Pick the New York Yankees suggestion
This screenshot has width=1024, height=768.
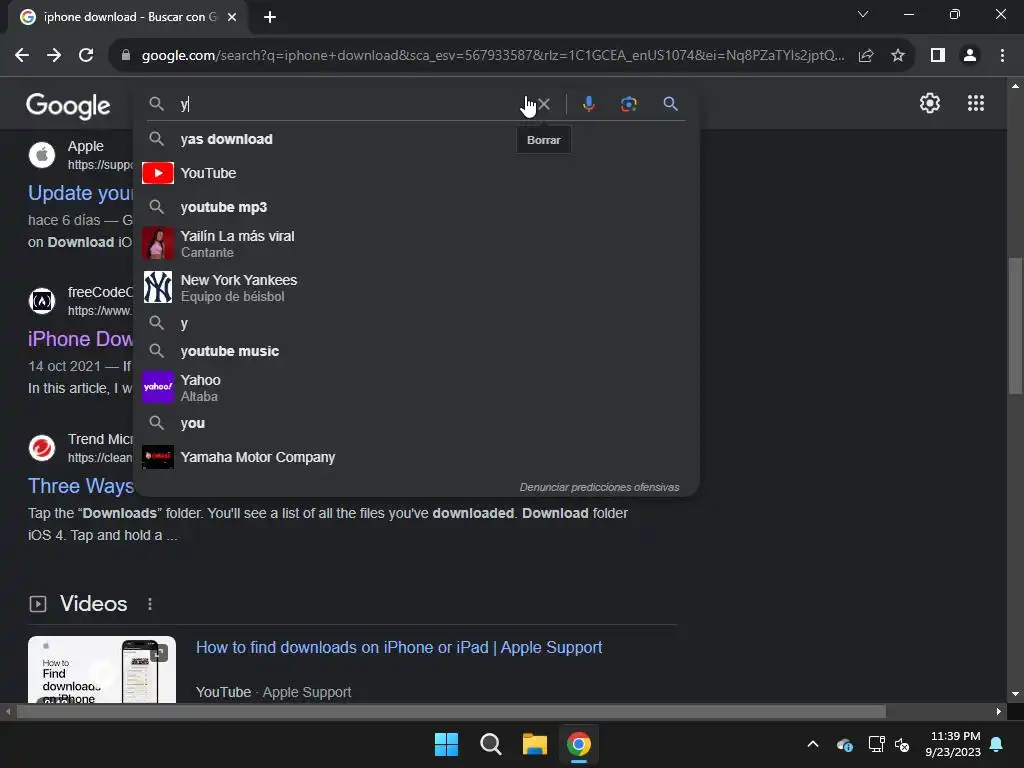point(416,287)
